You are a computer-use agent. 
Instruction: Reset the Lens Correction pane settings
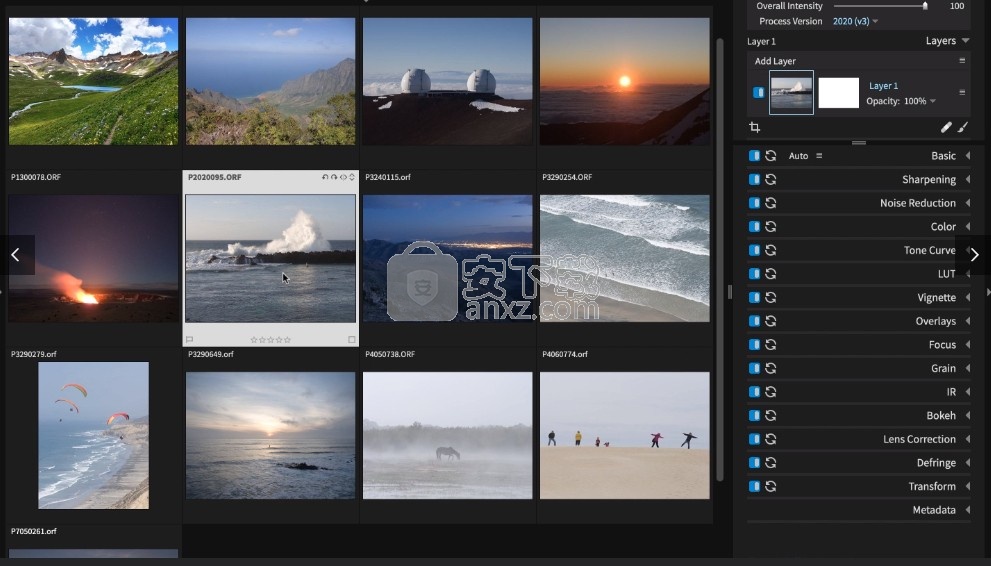click(770, 439)
